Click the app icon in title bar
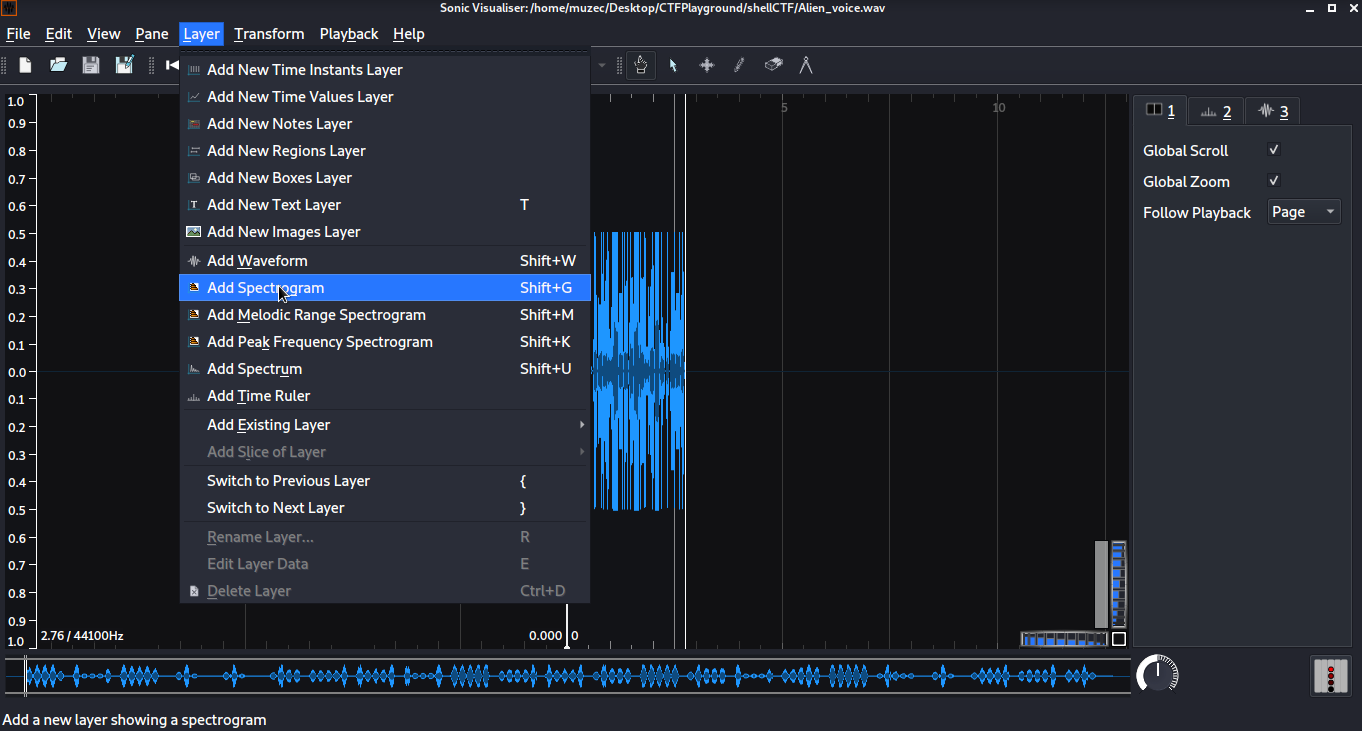This screenshot has width=1362, height=731. (x=9, y=9)
